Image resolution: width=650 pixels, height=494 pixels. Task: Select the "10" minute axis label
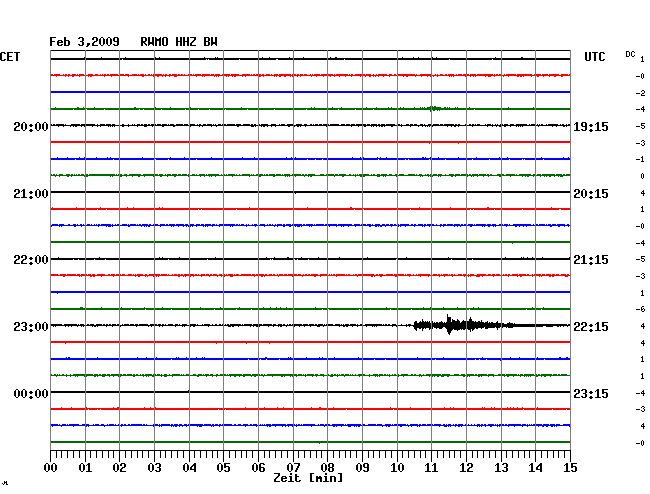(x=397, y=467)
